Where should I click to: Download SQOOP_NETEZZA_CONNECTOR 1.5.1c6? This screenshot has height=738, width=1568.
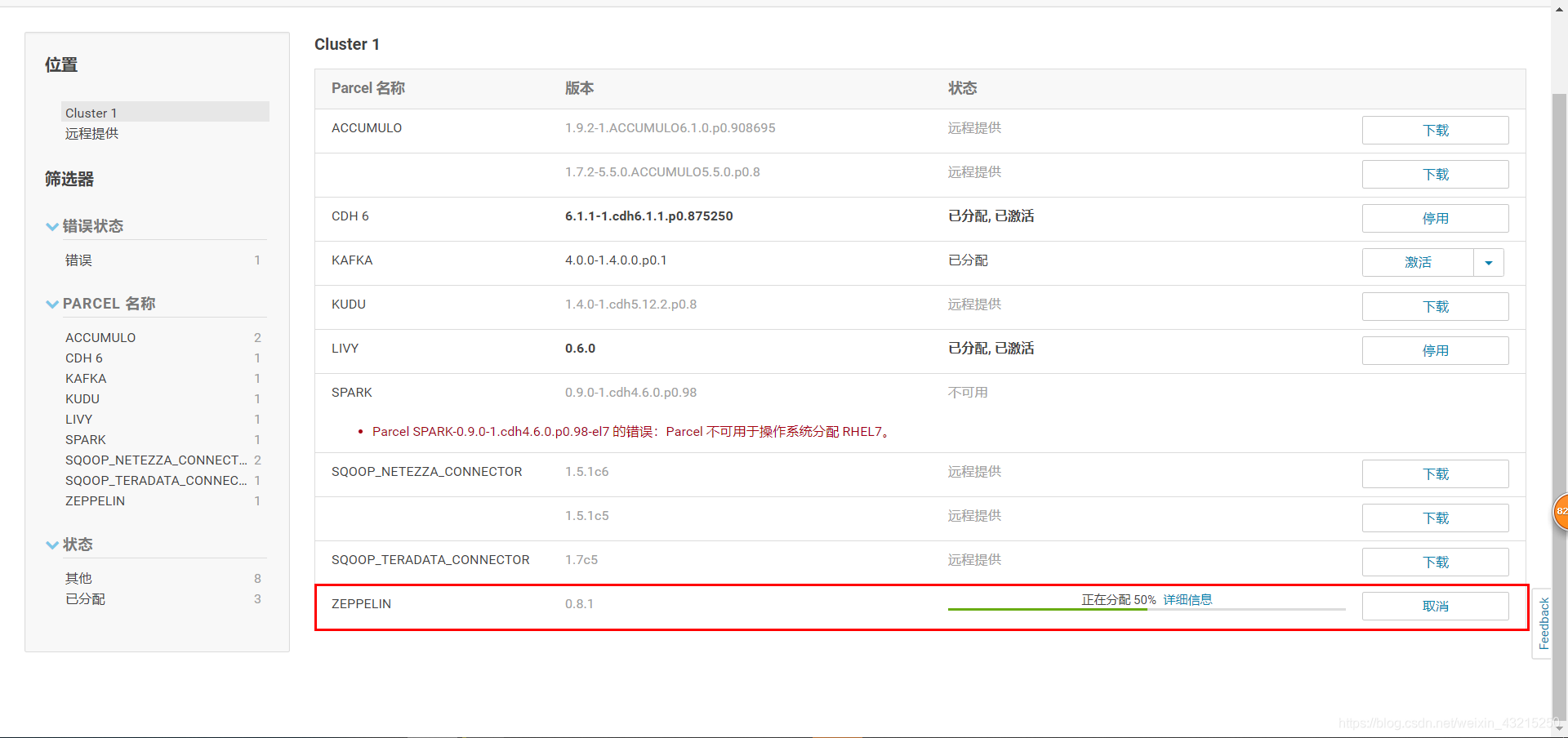pos(1435,474)
